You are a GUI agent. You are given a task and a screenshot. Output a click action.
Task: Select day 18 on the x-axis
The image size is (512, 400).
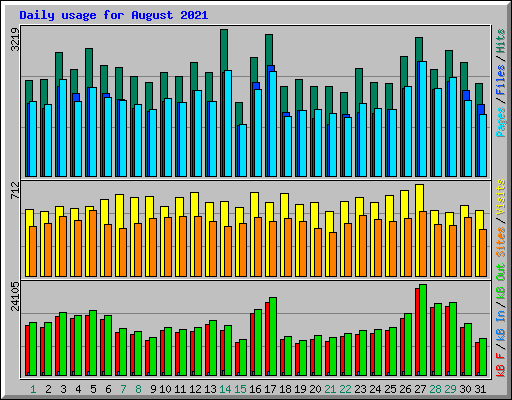tap(285, 389)
